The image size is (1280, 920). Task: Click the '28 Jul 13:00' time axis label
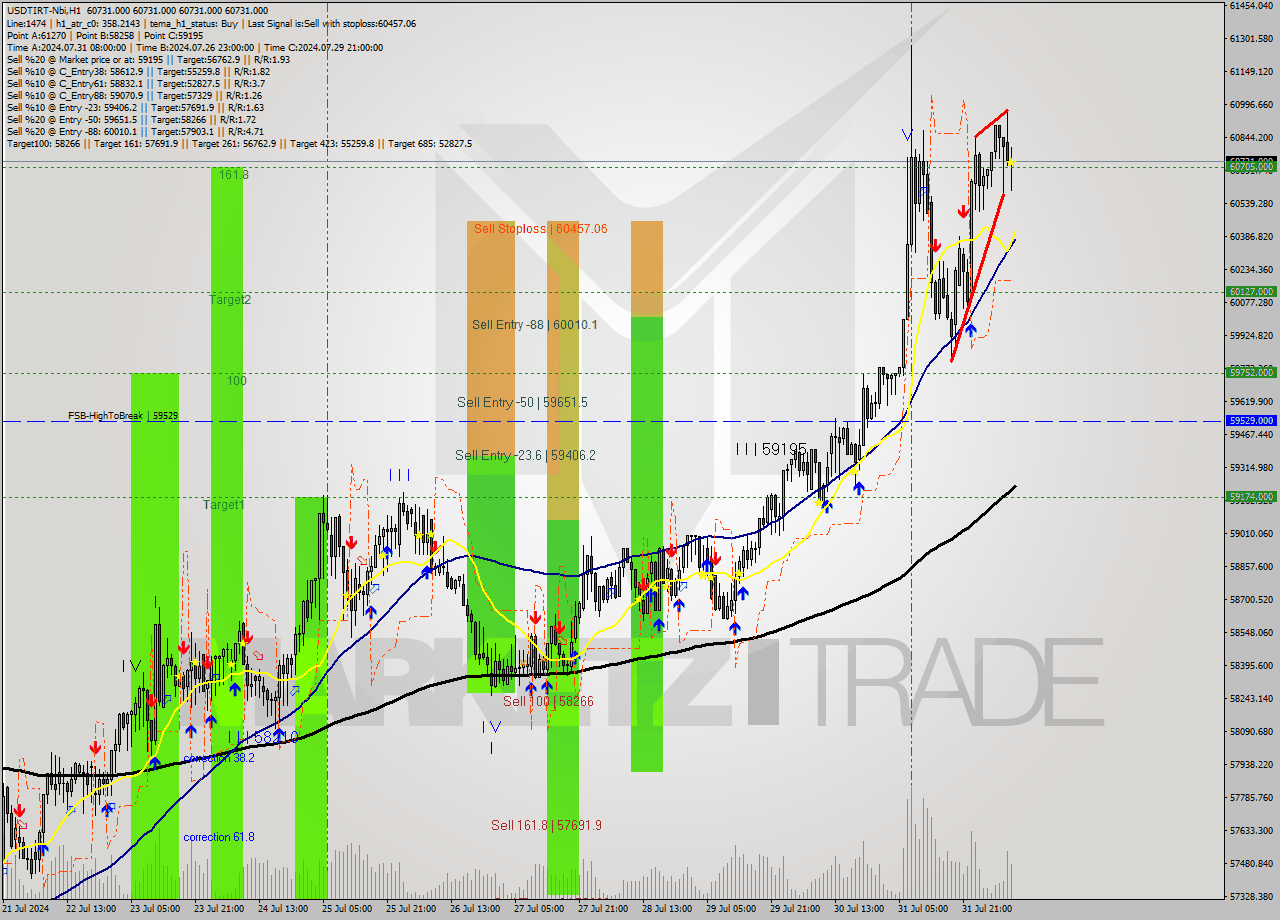(x=667, y=909)
